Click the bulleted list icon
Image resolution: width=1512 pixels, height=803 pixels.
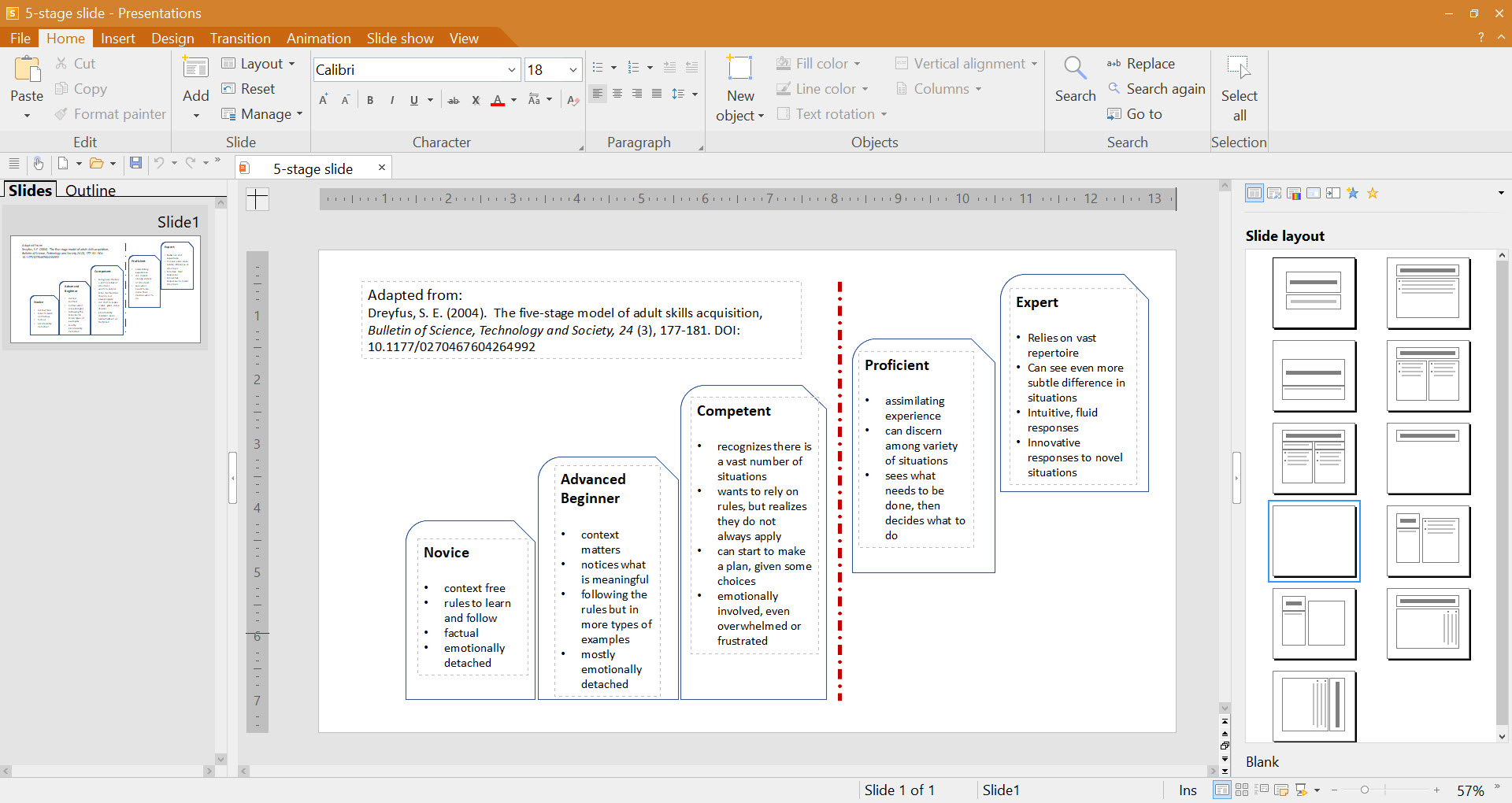(598, 68)
